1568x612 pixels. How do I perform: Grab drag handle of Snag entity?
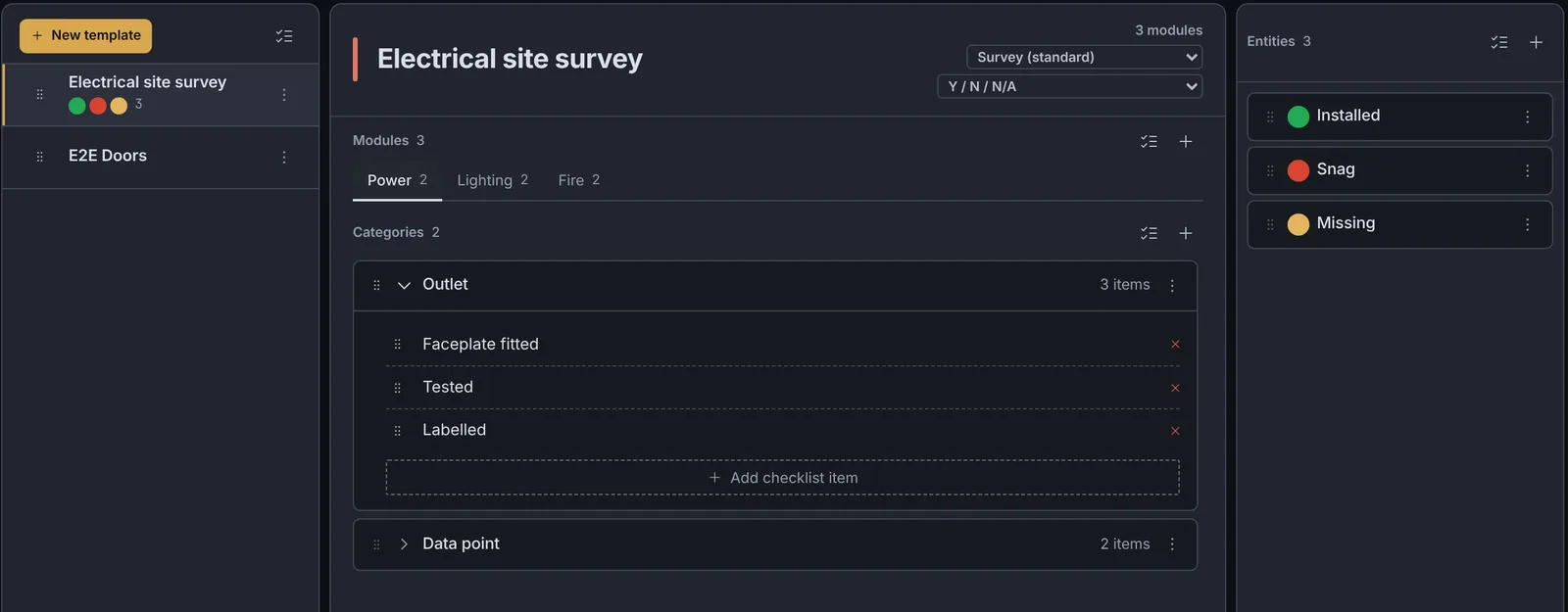(1270, 171)
